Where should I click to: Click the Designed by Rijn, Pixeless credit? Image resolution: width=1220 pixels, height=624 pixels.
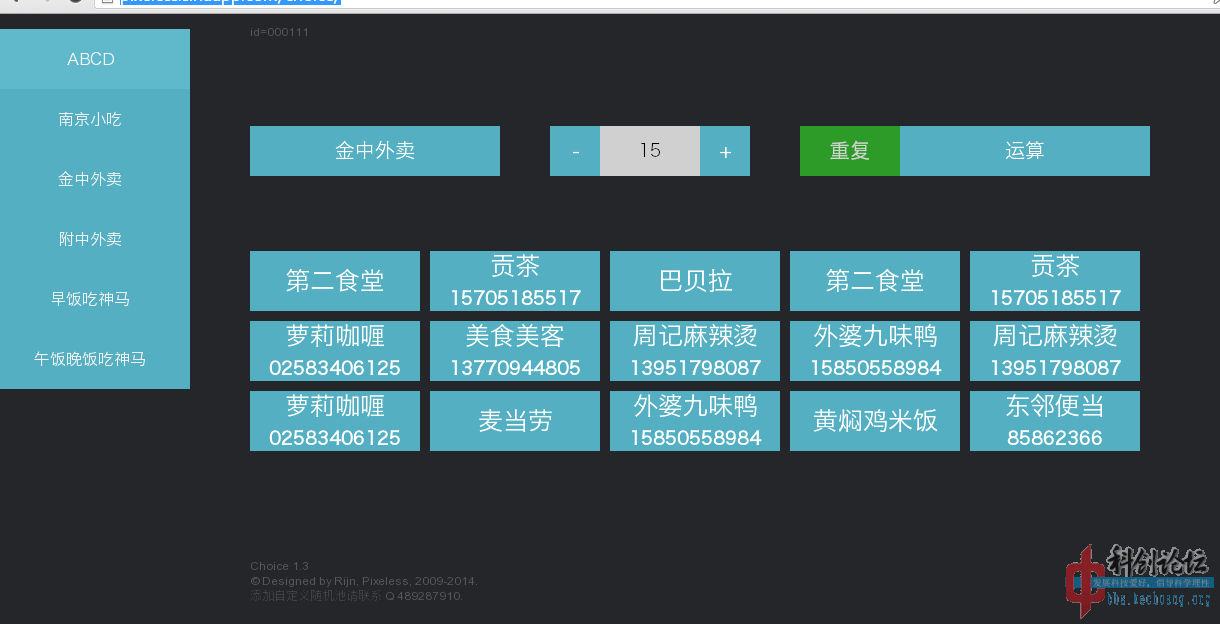[x=364, y=581]
